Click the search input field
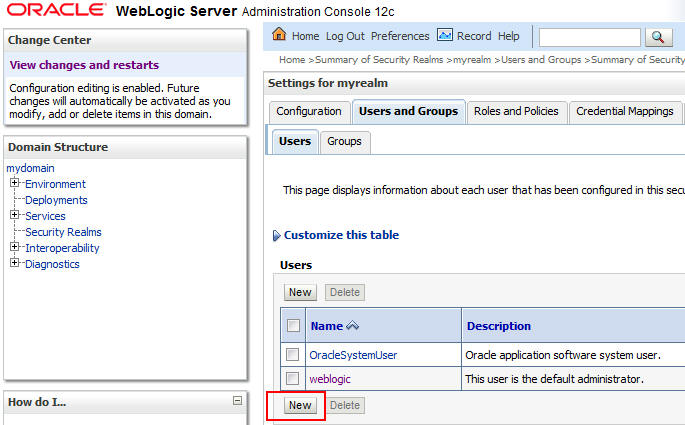 click(590, 38)
